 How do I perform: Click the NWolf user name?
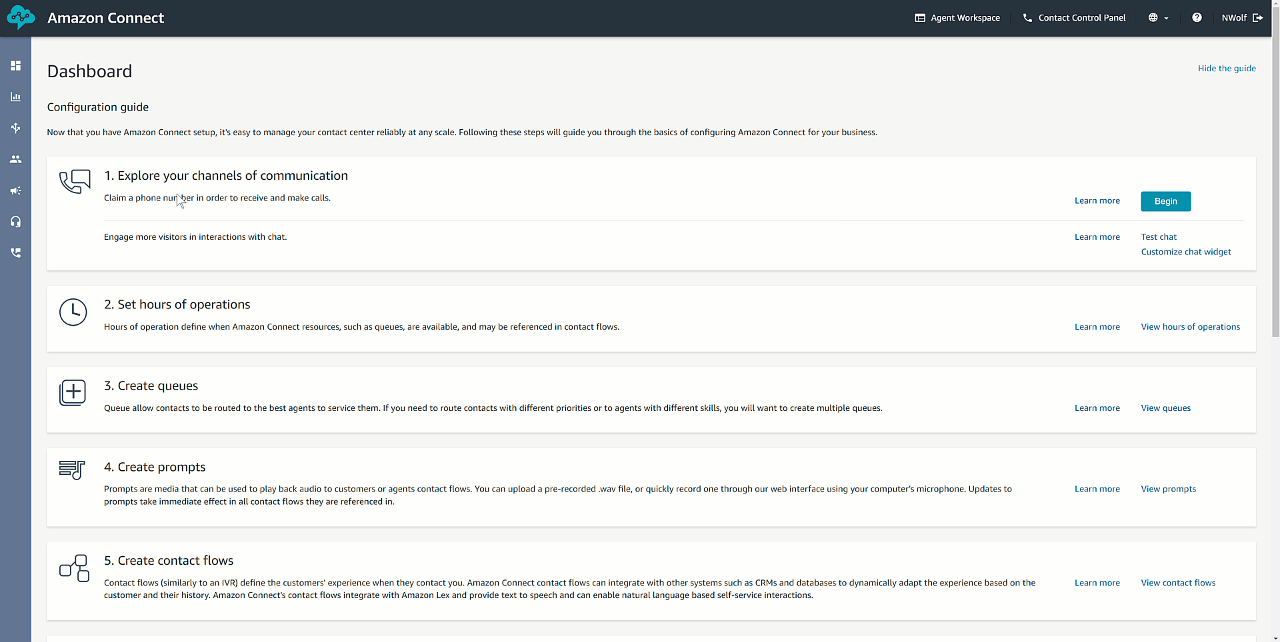click(1234, 18)
